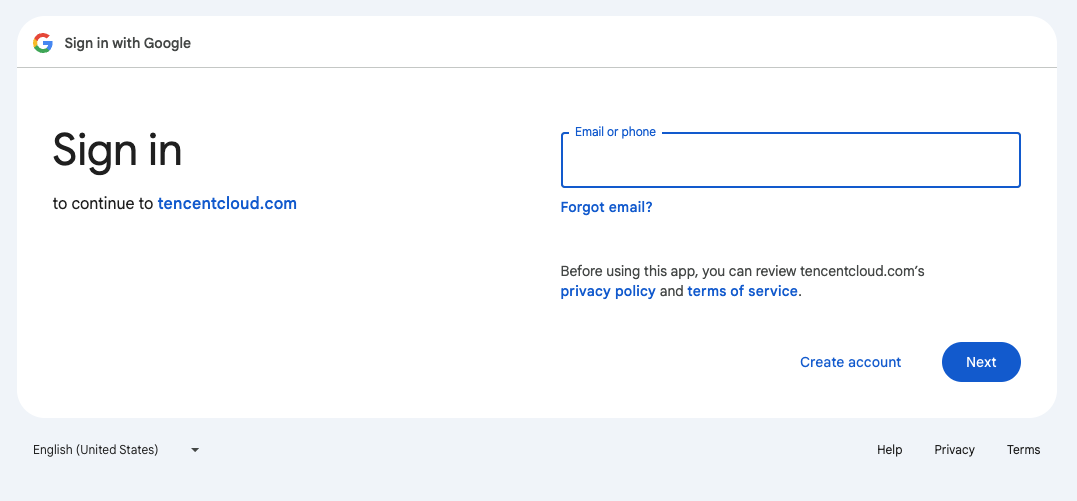The height and width of the screenshot is (501, 1077).
Task: Click the large "Sign in" heading
Action: pos(117,150)
